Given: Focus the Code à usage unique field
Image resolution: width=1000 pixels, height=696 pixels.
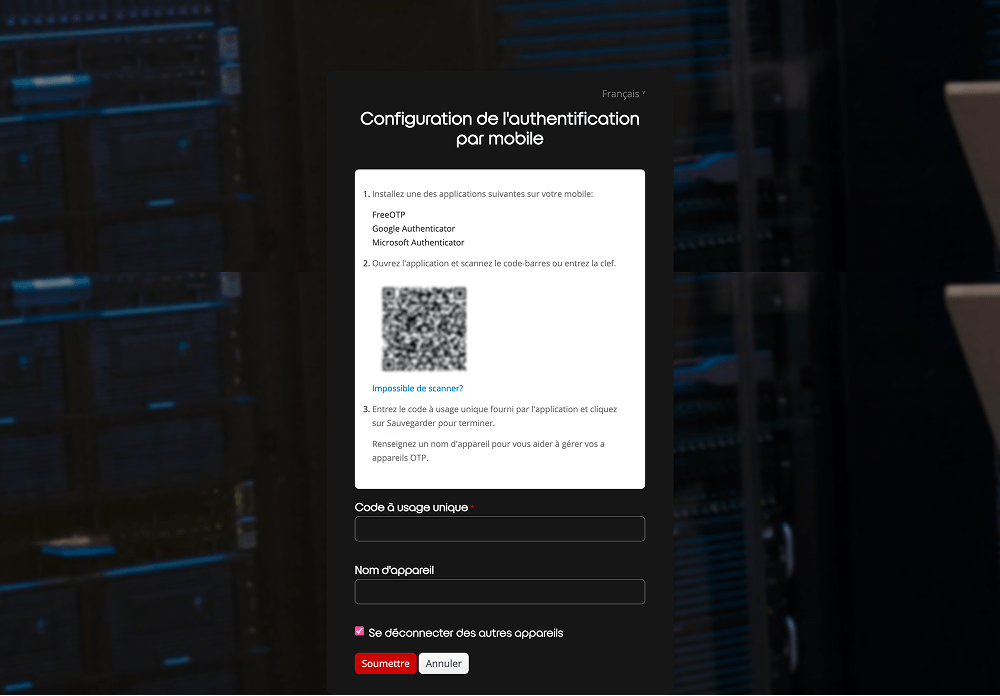Looking at the screenshot, I should 499,529.
